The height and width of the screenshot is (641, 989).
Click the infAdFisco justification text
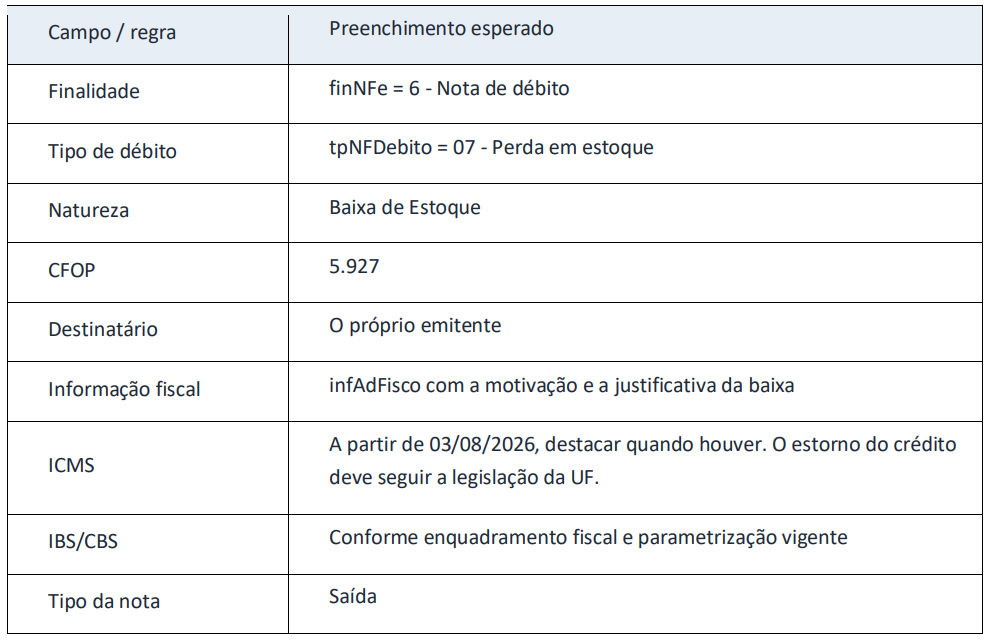click(x=561, y=385)
